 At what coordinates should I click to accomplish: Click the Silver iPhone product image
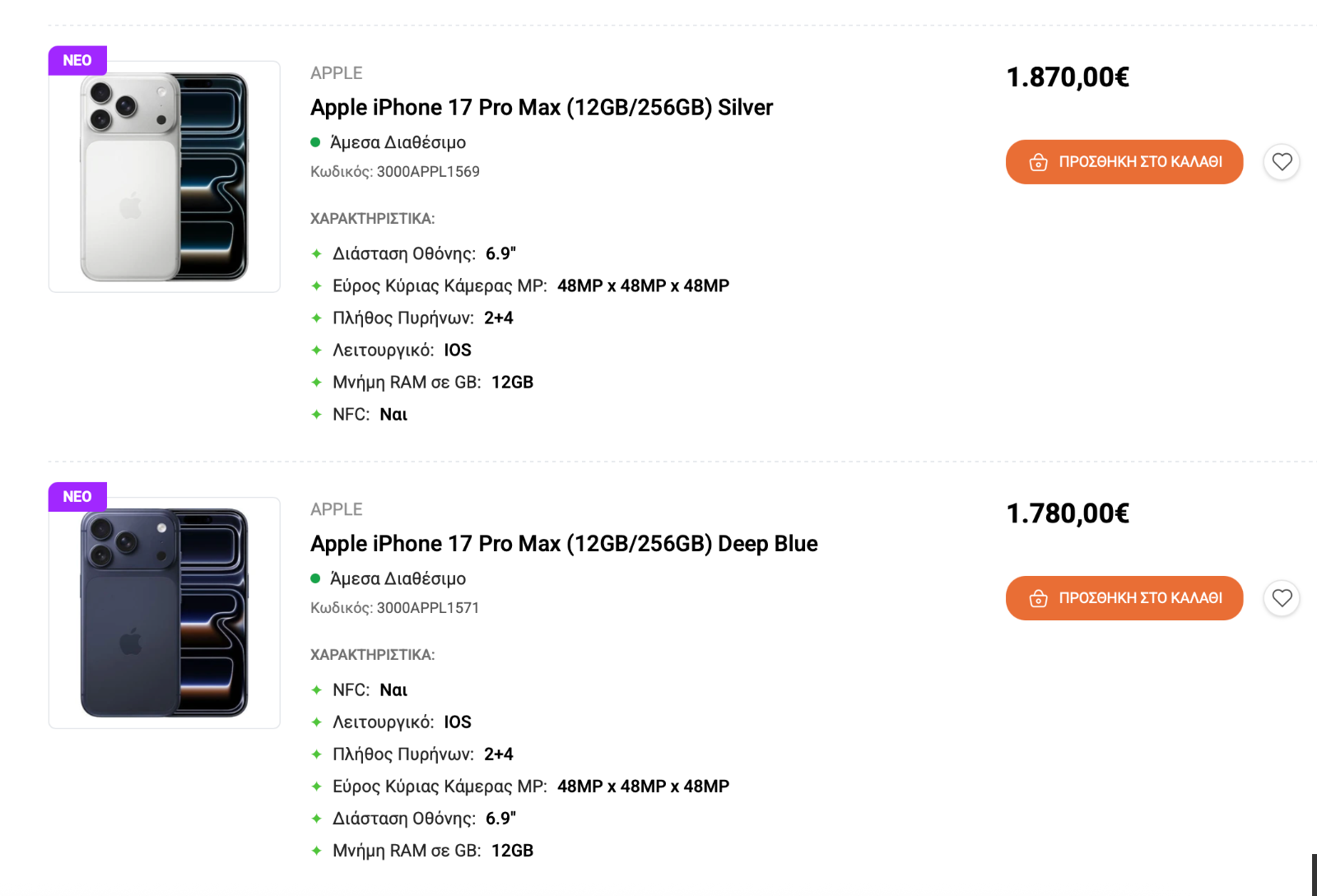click(165, 177)
